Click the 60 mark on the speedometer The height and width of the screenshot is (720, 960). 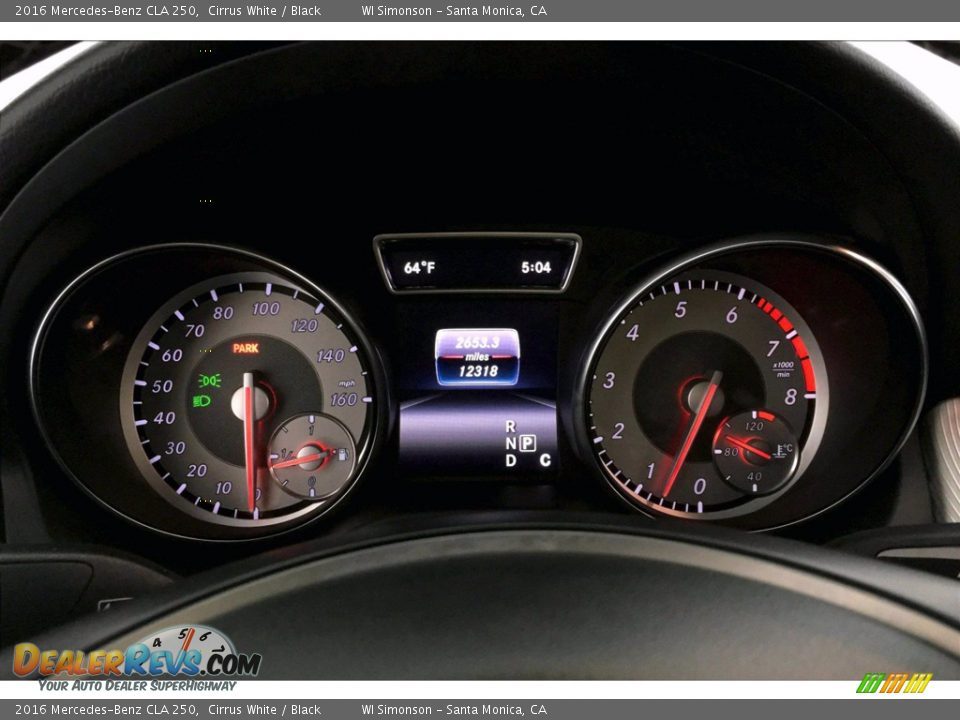point(172,355)
